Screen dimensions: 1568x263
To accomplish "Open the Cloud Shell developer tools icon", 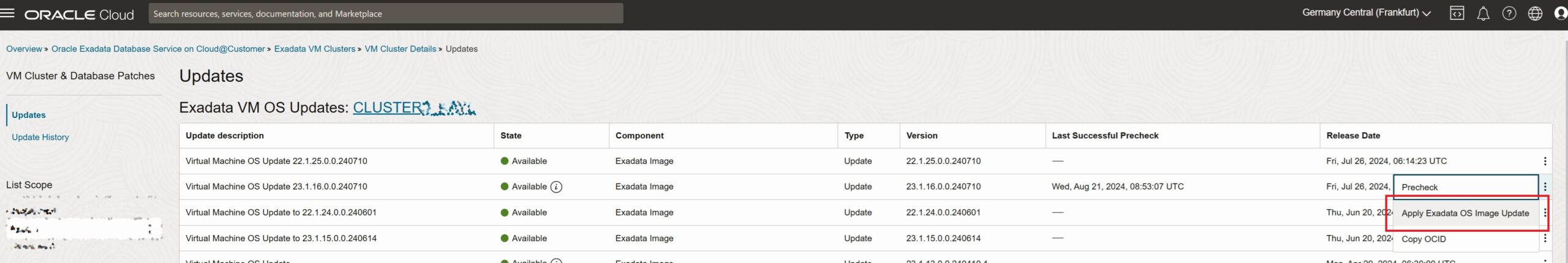I will click(x=1457, y=13).
